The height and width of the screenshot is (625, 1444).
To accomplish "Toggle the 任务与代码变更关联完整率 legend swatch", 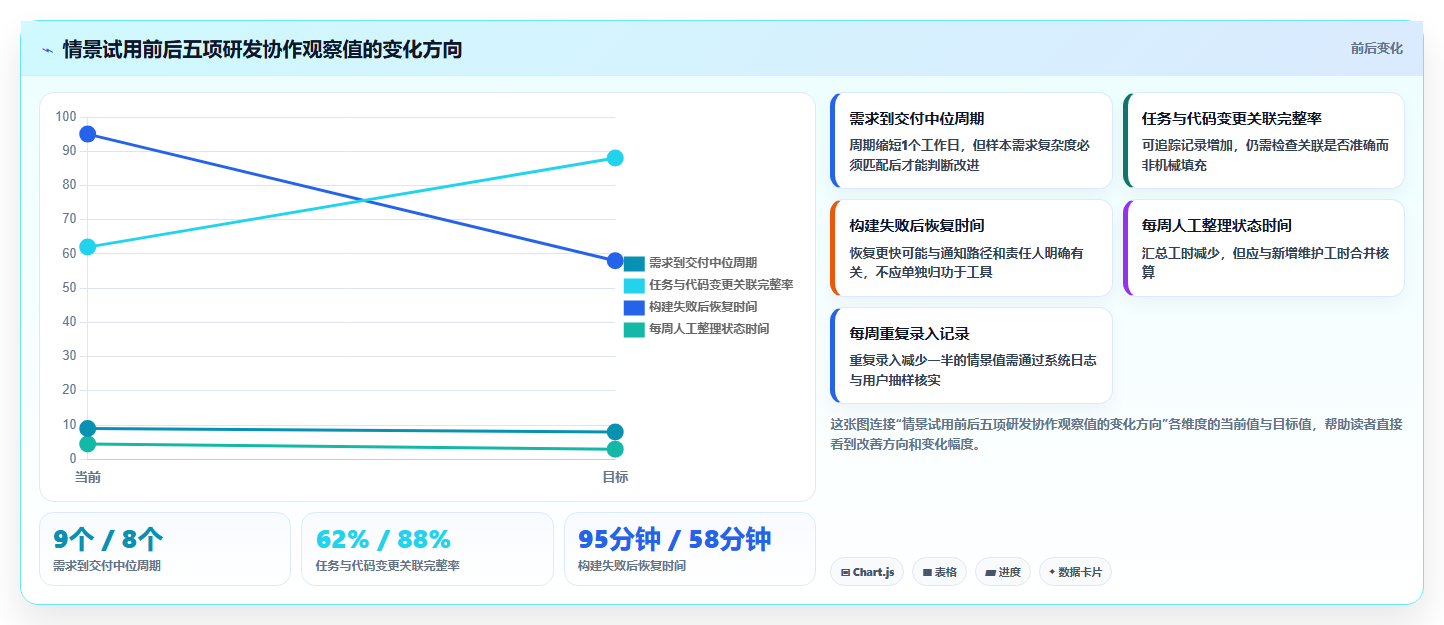I will pos(634,285).
